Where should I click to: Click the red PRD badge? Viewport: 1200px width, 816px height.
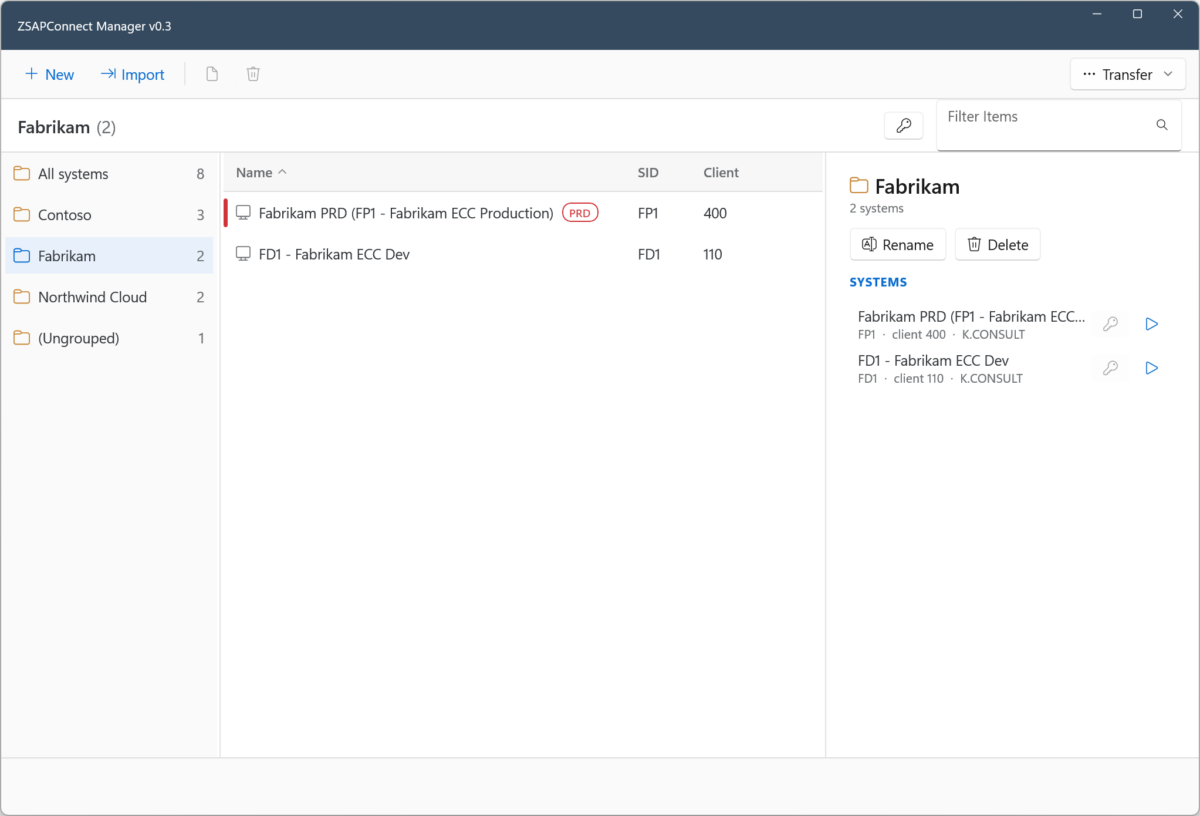pyautogui.click(x=580, y=213)
